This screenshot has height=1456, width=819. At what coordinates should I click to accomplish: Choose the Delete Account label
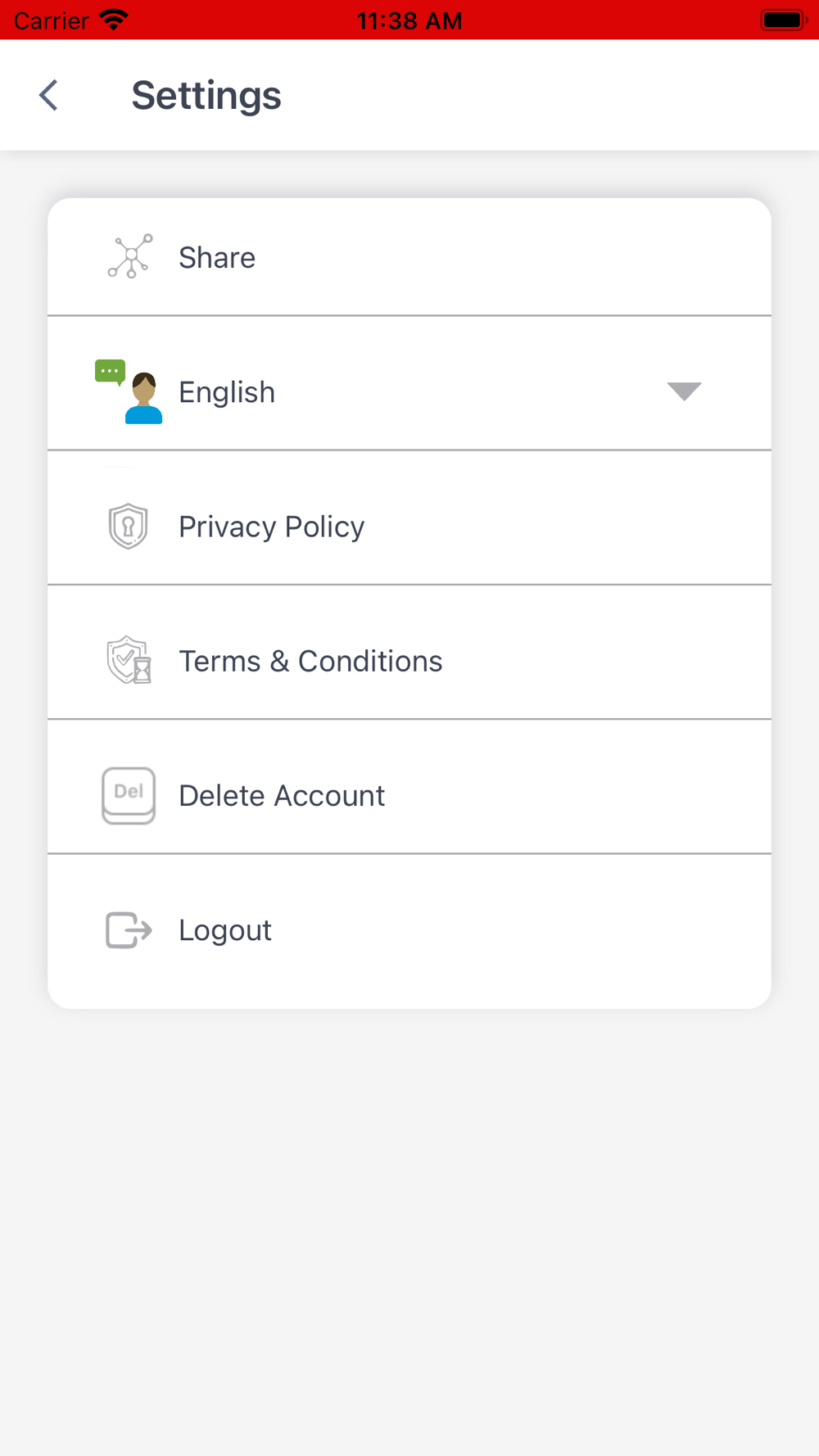click(x=282, y=795)
